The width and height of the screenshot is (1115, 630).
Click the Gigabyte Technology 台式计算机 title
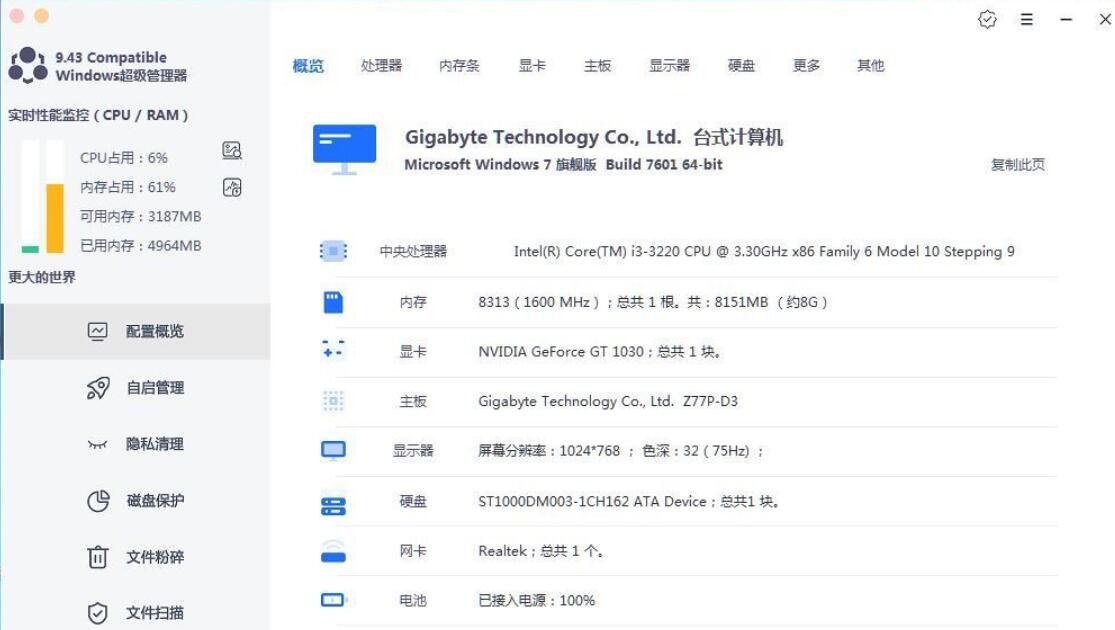(x=594, y=137)
